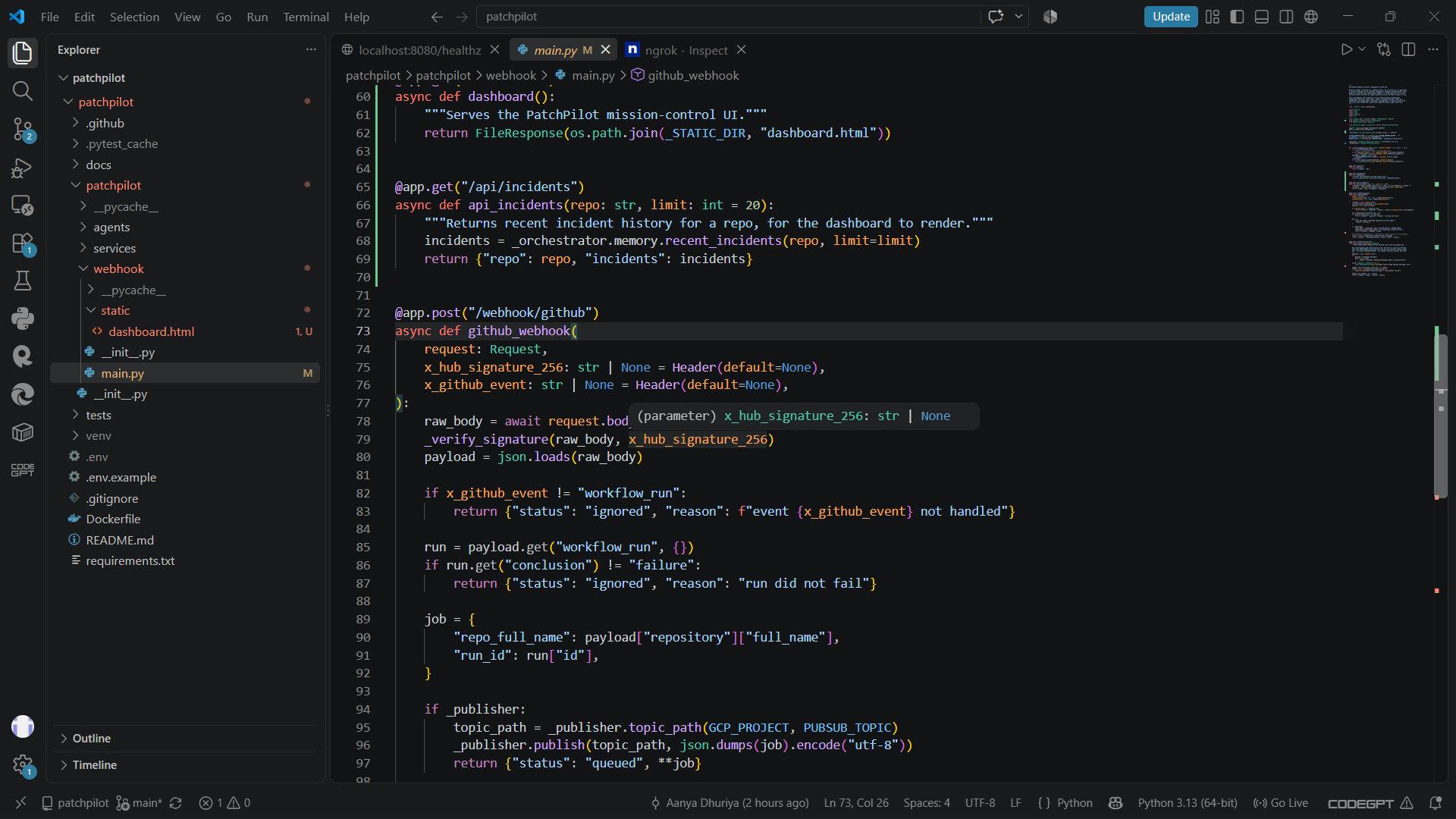Screen dimensions: 1456x819
Task: Click the patchpilot command center search box
Action: click(x=728, y=17)
